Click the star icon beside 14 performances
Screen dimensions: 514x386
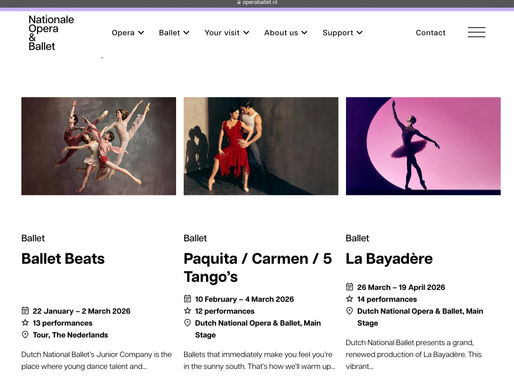[349, 299]
